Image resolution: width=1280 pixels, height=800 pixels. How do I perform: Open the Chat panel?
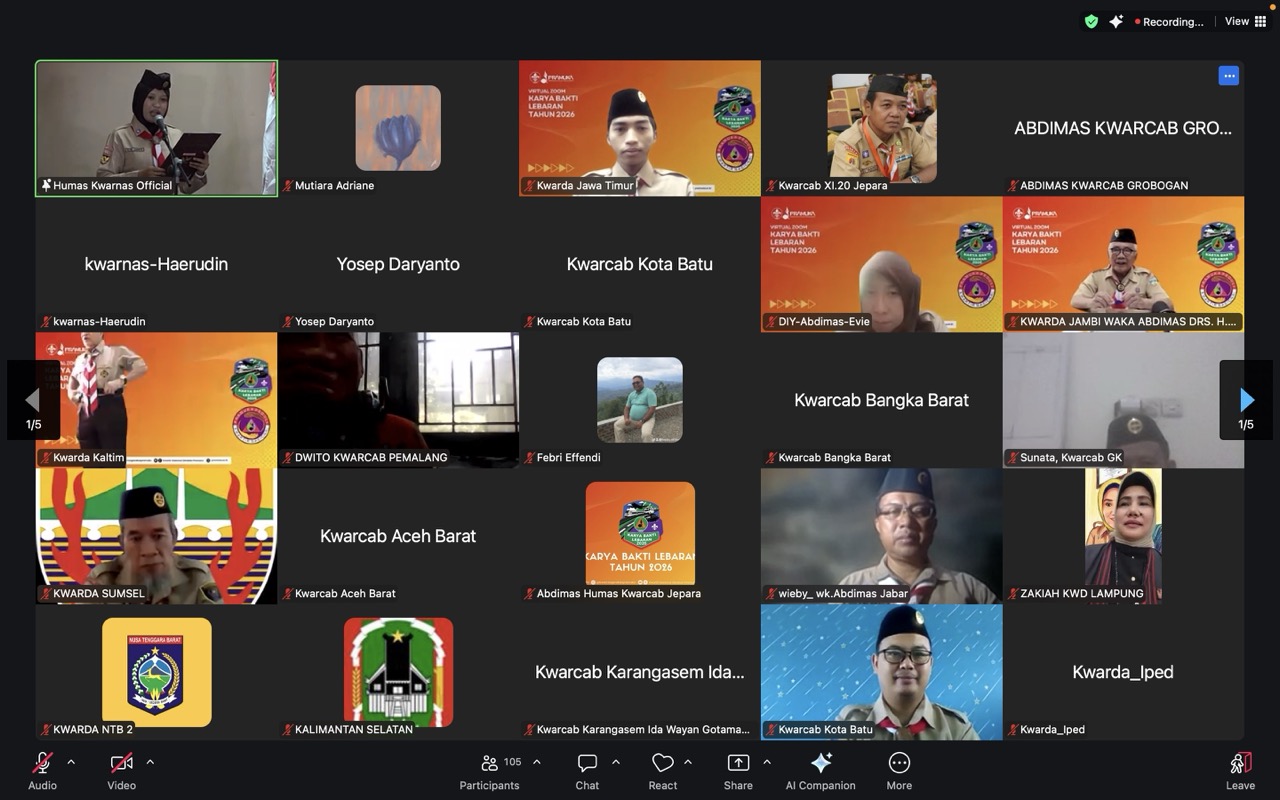click(587, 763)
